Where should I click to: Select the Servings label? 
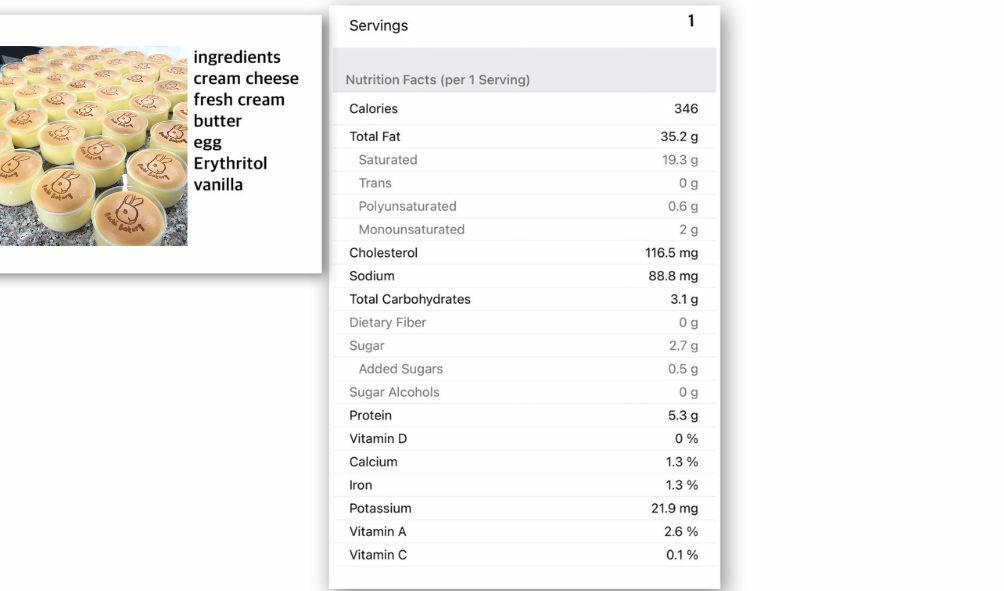click(378, 26)
